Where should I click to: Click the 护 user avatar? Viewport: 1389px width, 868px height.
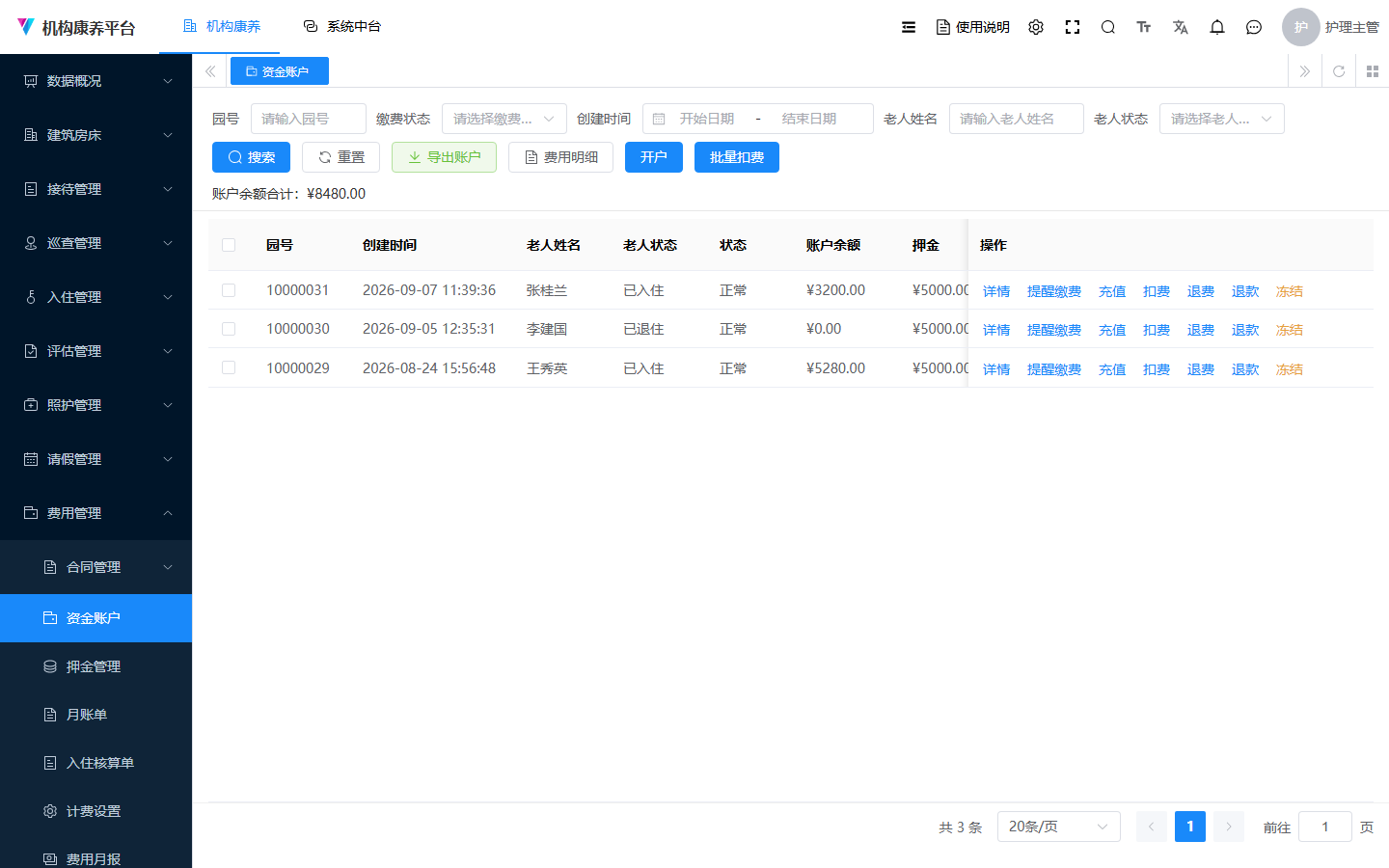[x=1300, y=27]
